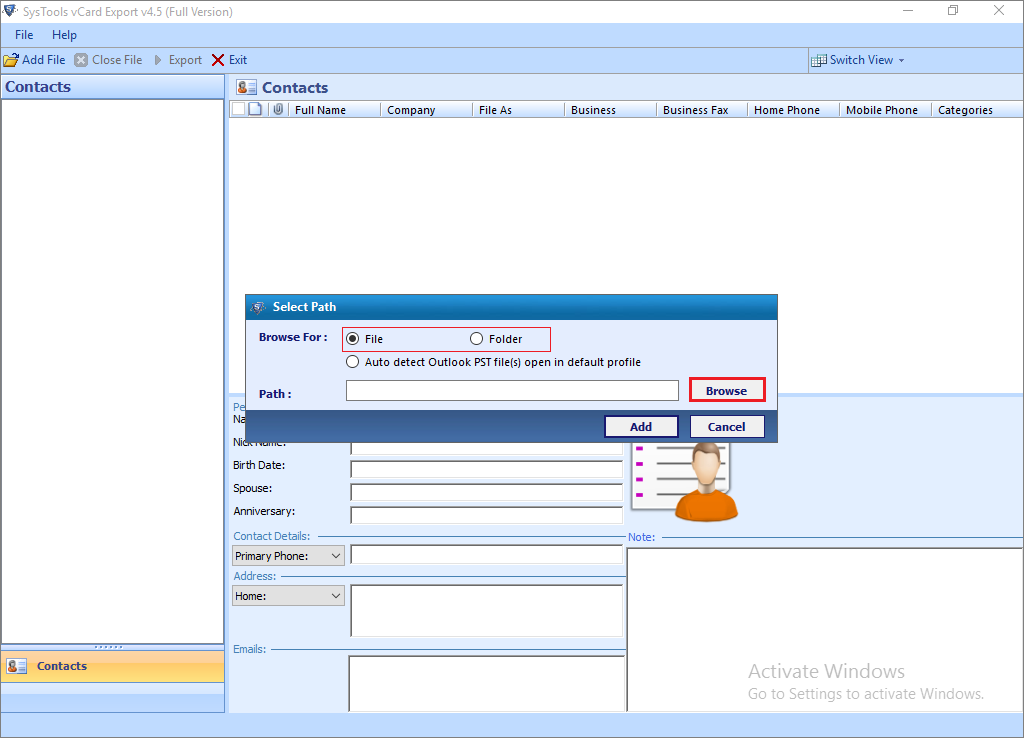
Task: Click the Path input field
Action: tap(513, 391)
